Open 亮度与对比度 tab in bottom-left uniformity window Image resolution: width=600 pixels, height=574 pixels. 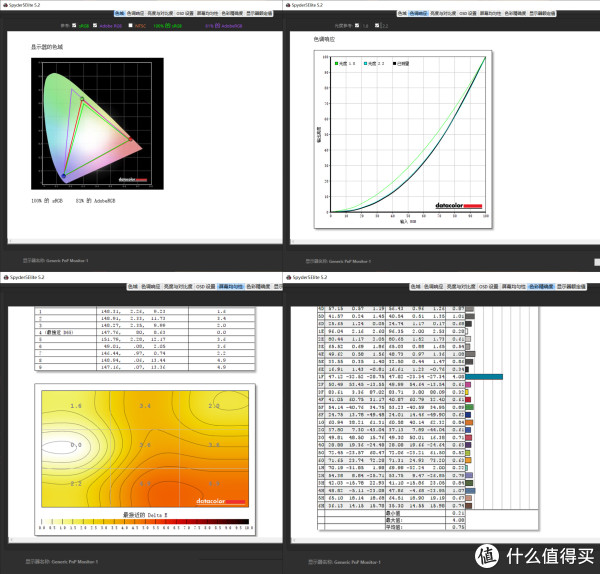(x=178, y=287)
